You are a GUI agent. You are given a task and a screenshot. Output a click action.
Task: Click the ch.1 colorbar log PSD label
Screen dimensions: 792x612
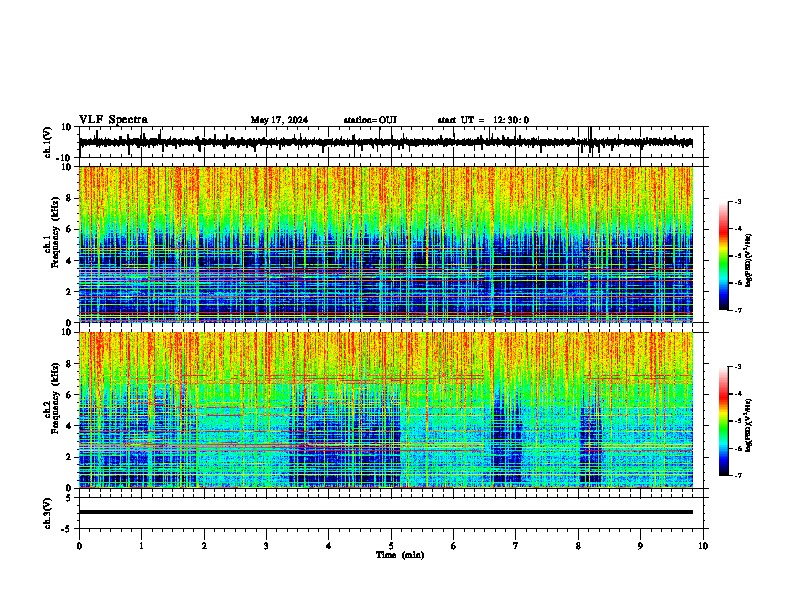[x=749, y=260]
